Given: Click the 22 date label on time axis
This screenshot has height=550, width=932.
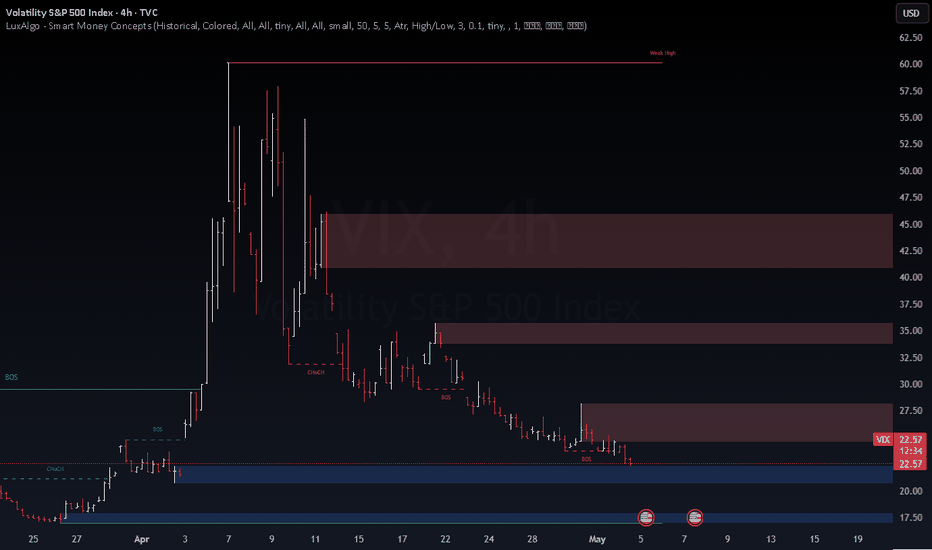Looking at the screenshot, I should [x=445, y=539].
